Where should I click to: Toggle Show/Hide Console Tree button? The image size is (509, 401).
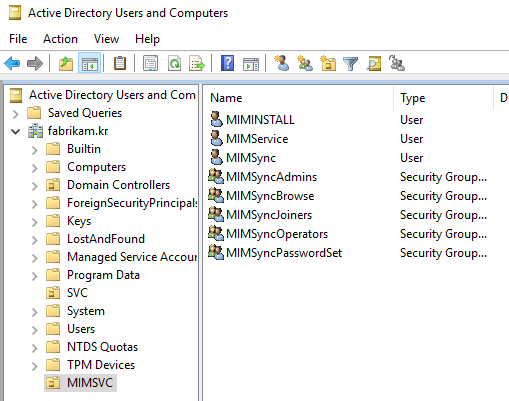pos(89,63)
